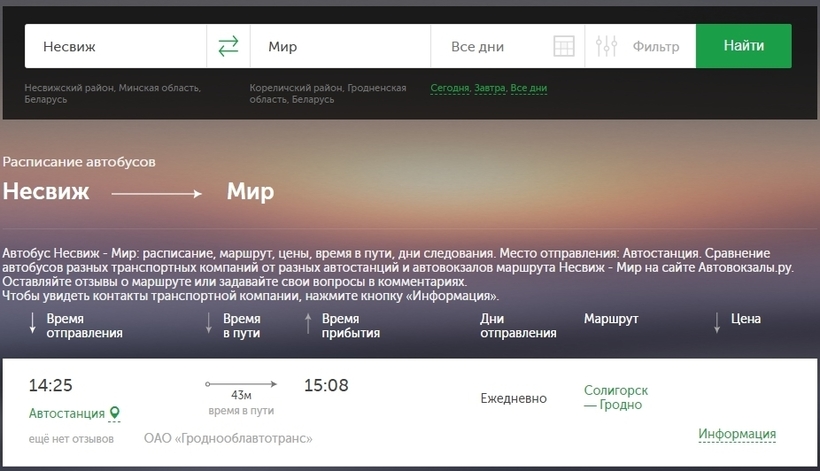Sort by price arrow
820x471 pixels.
717,323
